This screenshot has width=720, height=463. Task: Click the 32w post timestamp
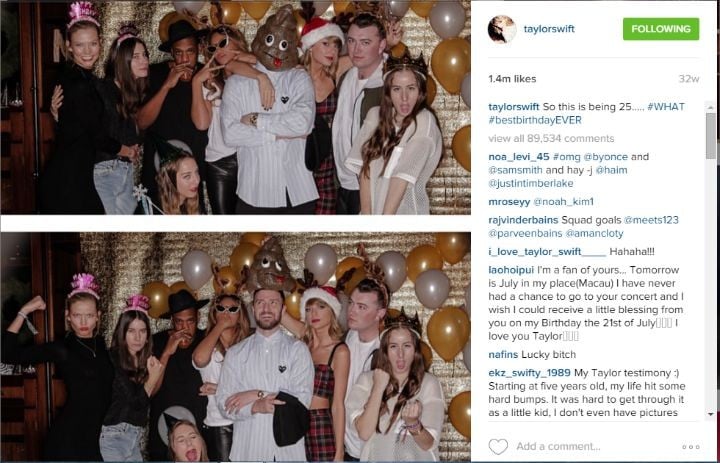click(x=689, y=79)
